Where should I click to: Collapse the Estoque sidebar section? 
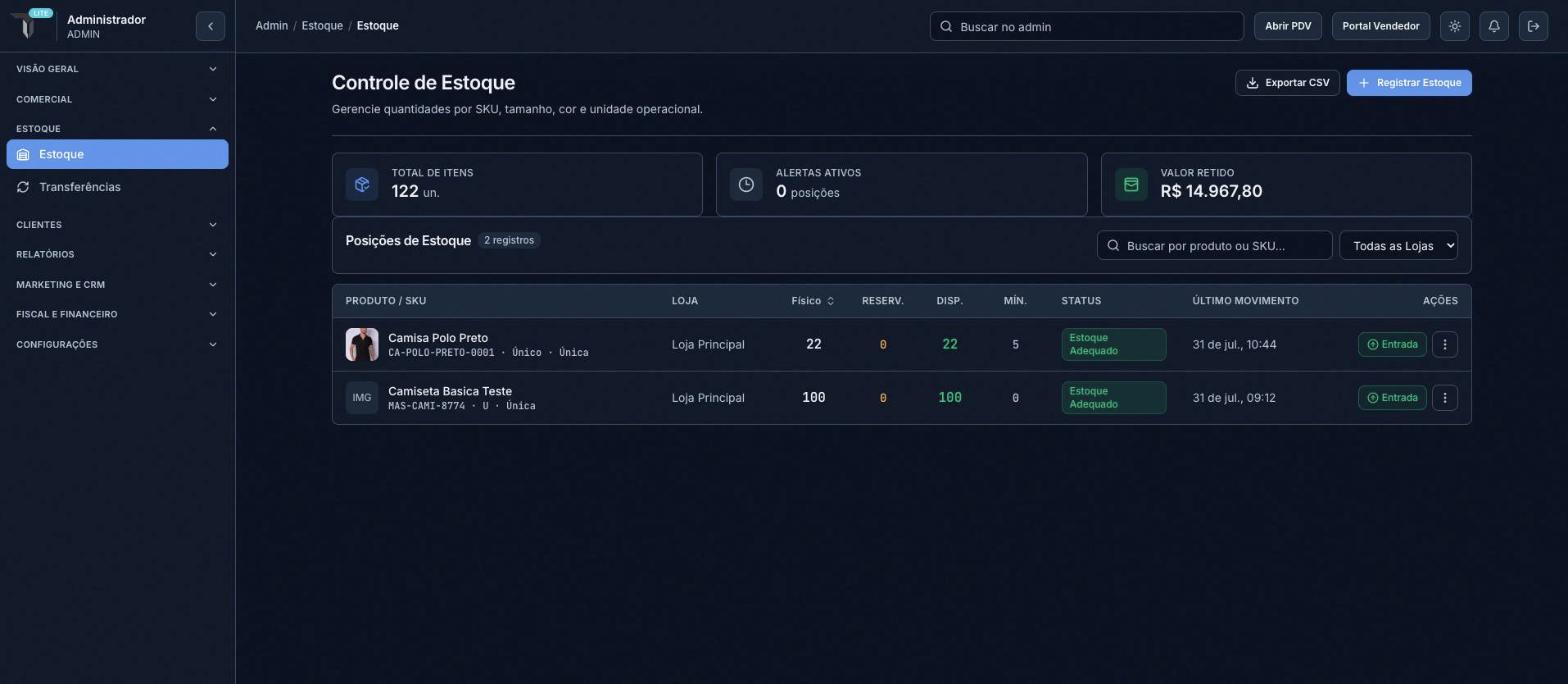(x=116, y=128)
